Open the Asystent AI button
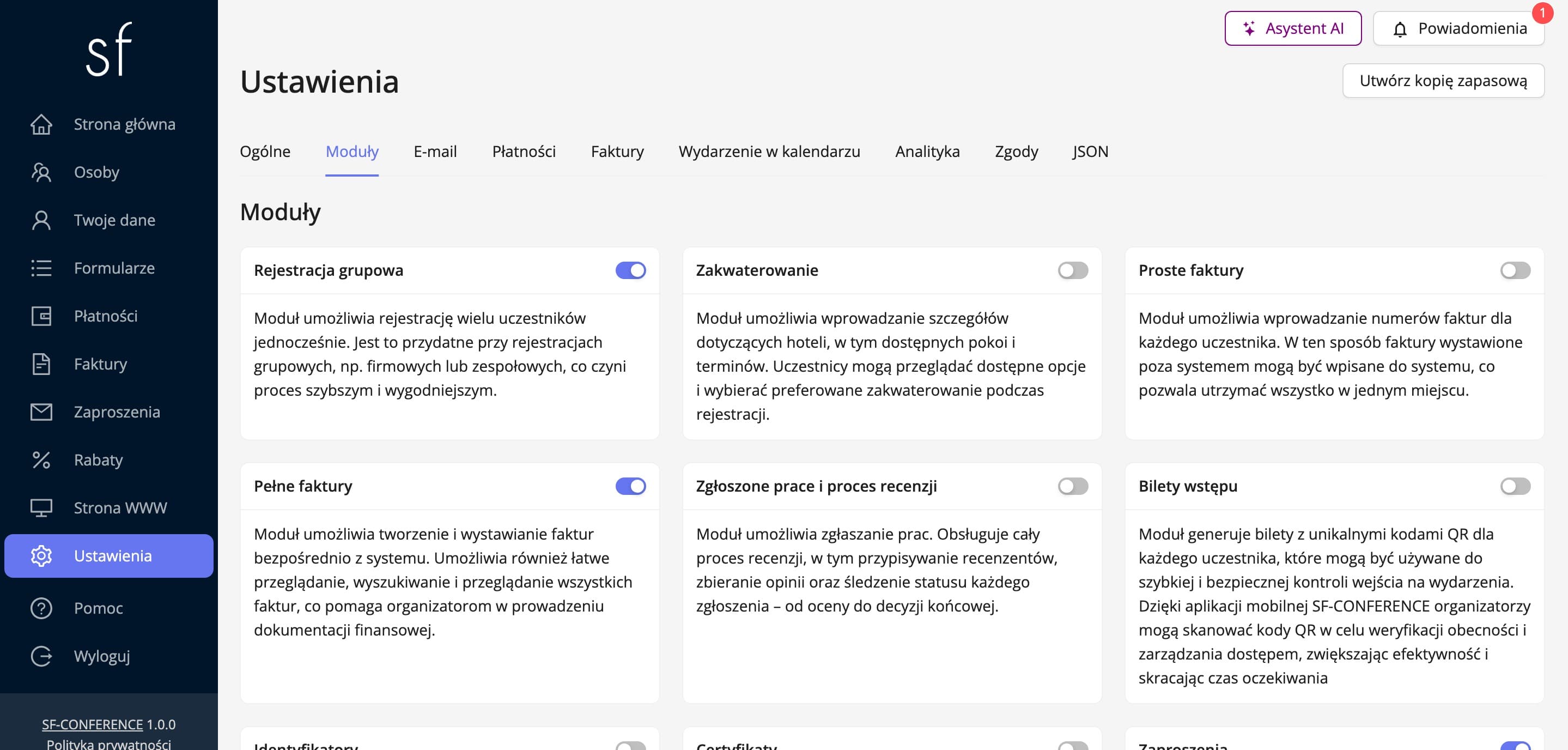The width and height of the screenshot is (1568, 750). 1293,28
